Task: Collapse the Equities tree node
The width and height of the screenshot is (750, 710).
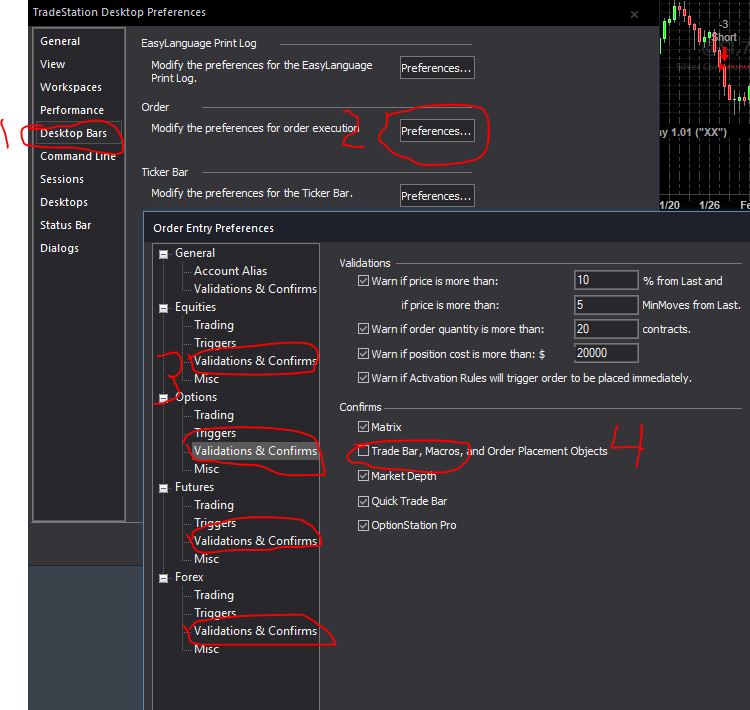Action: (164, 308)
